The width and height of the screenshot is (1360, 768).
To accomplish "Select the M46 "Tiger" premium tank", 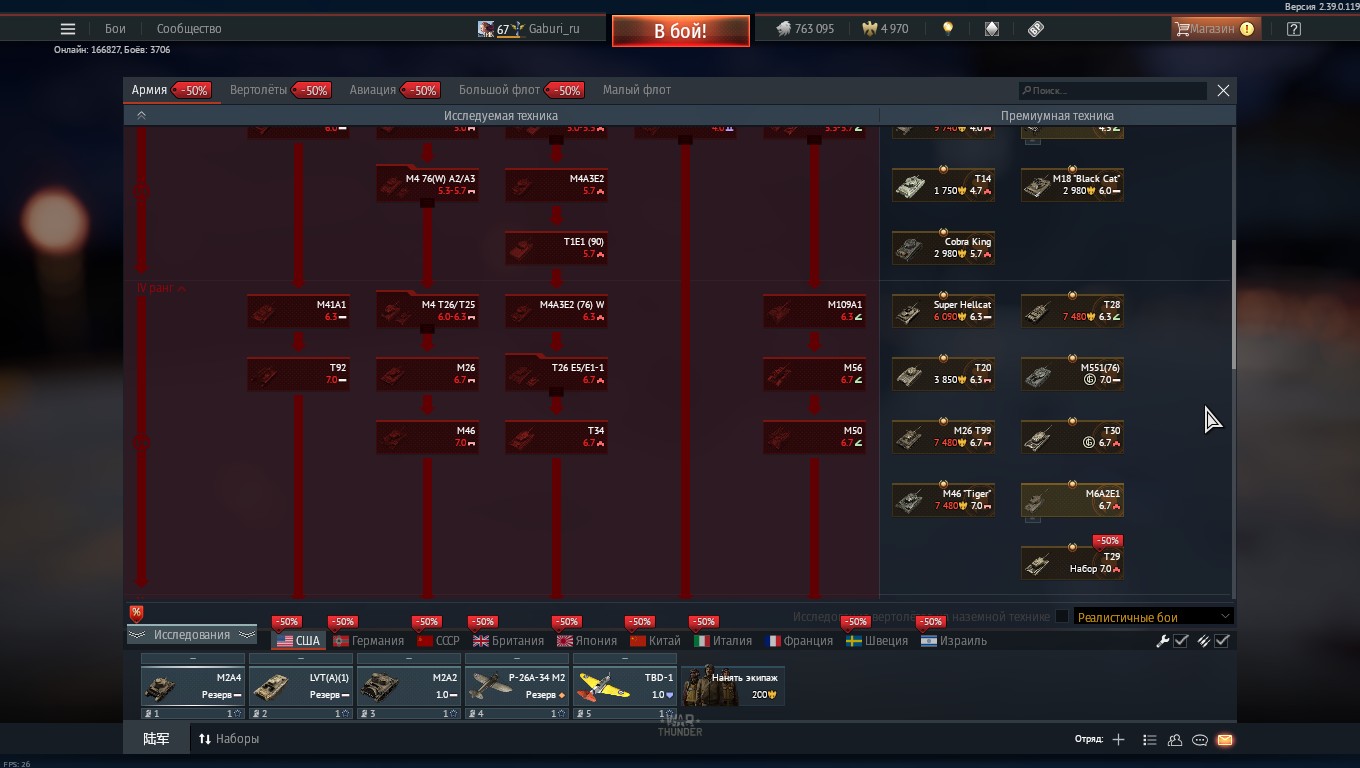I will tap(943, 500).
